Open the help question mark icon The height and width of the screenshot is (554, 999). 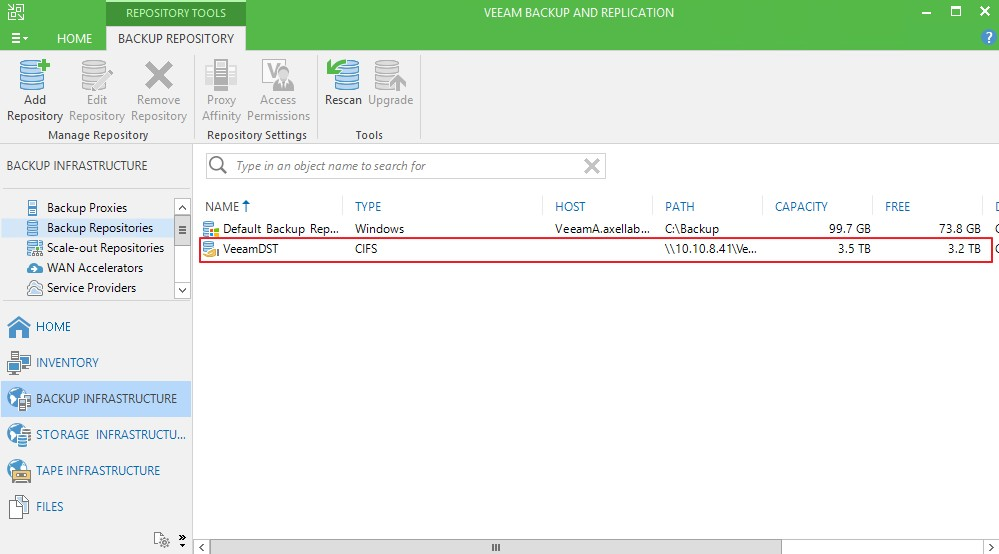pos(989,38)
